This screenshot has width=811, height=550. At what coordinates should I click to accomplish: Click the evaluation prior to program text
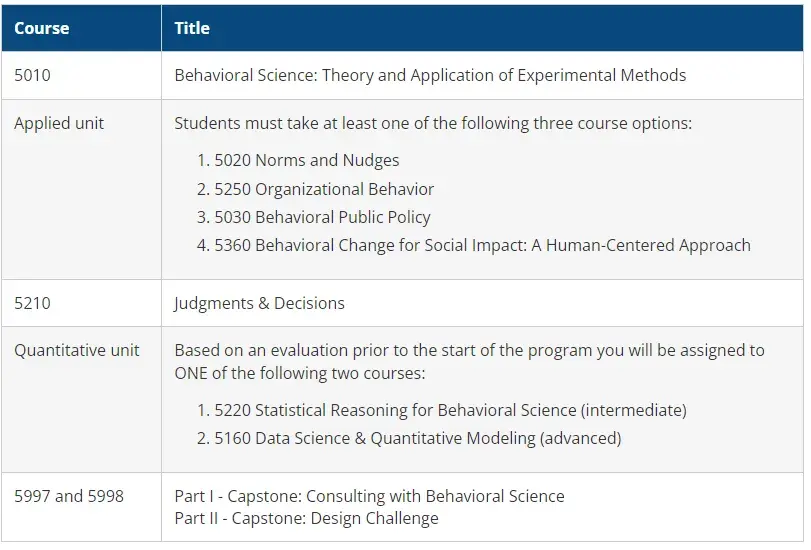click(469, 350)
